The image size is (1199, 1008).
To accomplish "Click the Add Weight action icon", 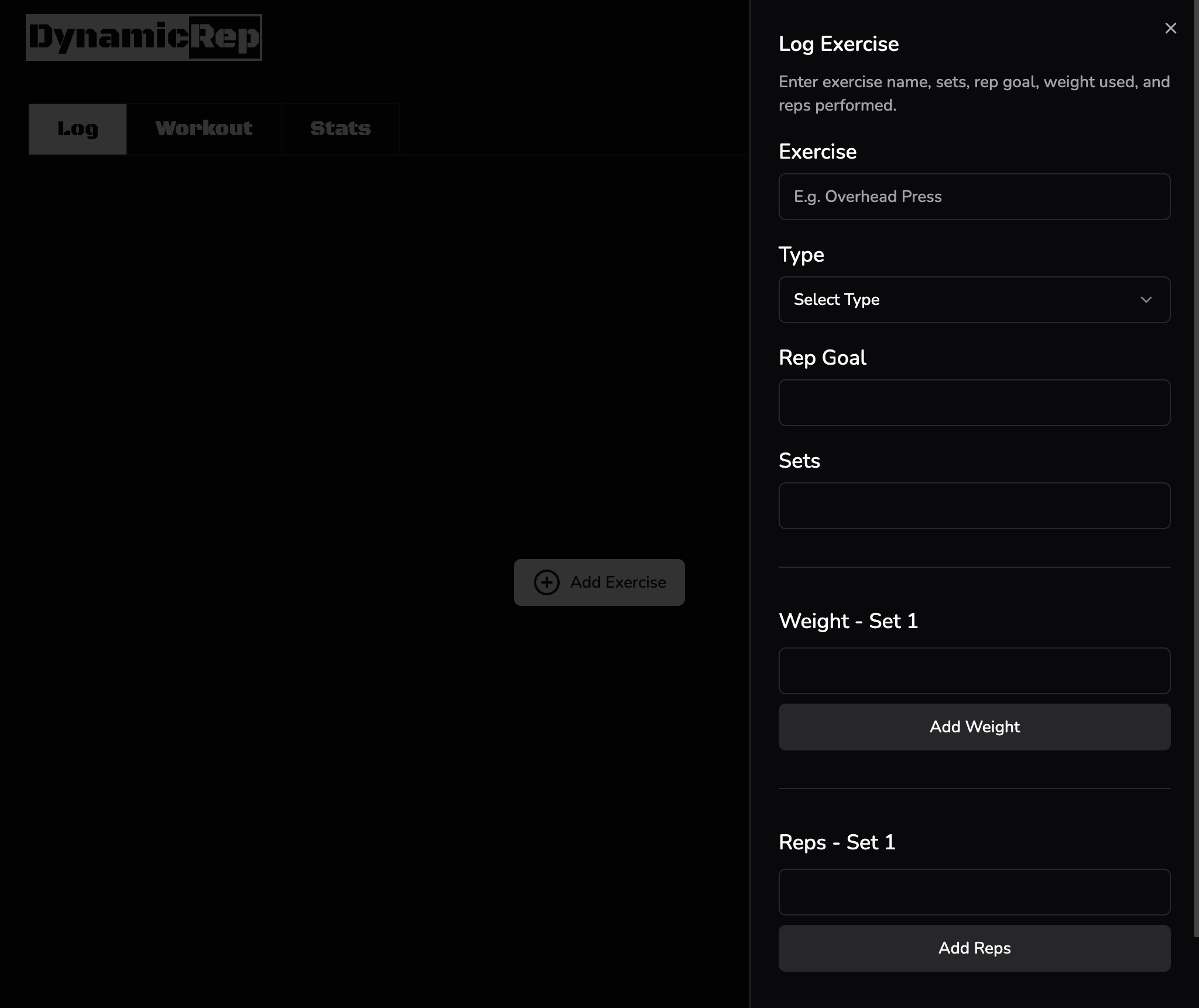I will pyautogui.click(x=974, y=727).
